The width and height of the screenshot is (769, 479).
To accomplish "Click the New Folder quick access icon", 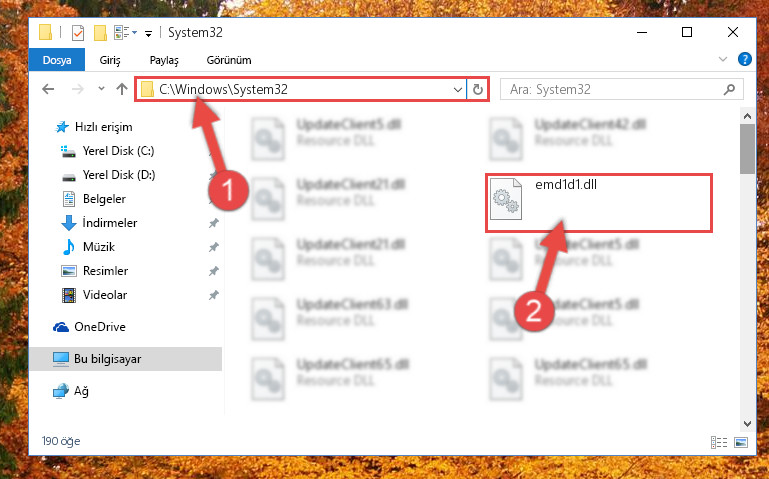I will (100, 33).
